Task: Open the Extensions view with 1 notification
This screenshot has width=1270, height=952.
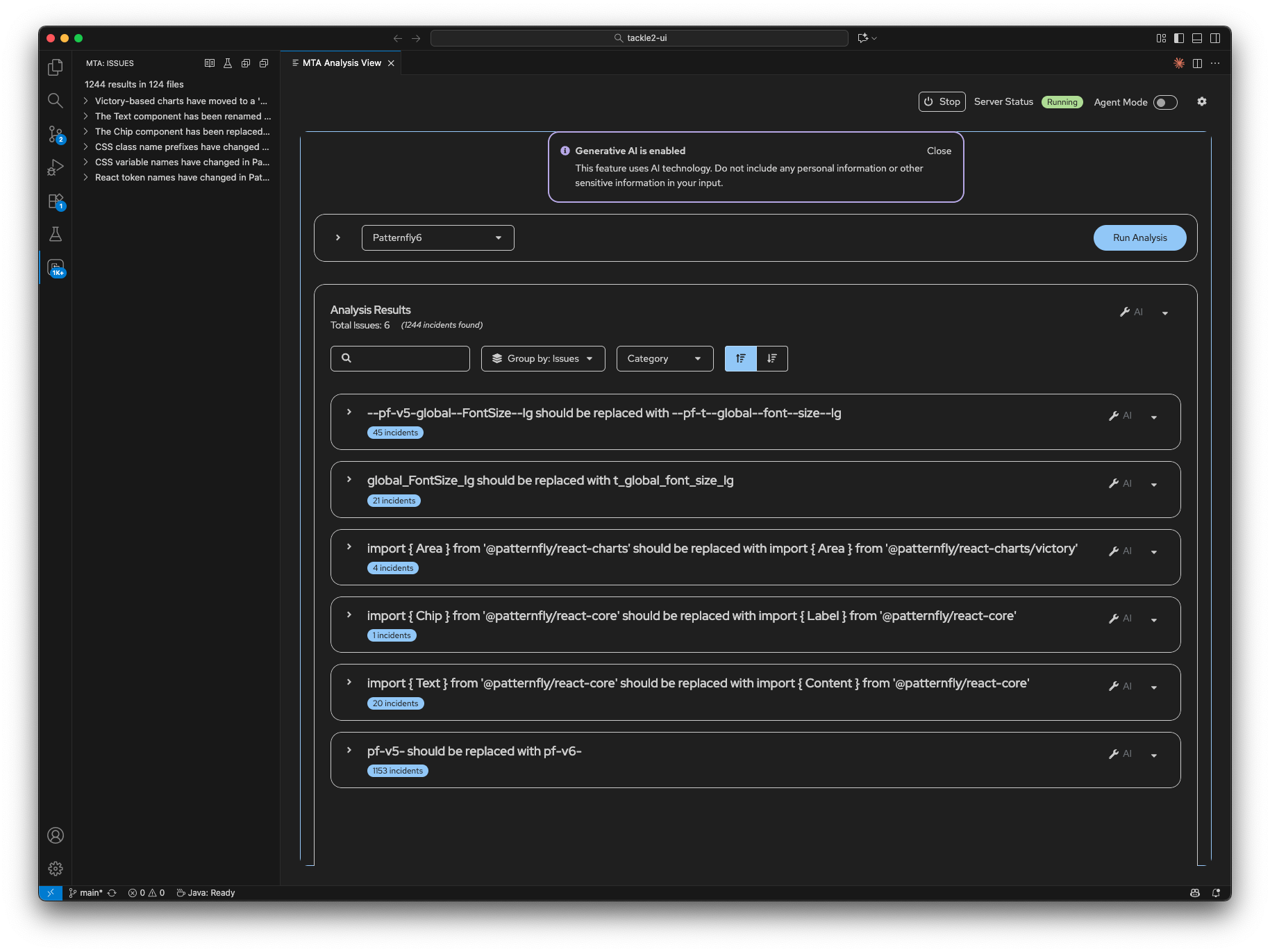Action: (x=56, y=201)
